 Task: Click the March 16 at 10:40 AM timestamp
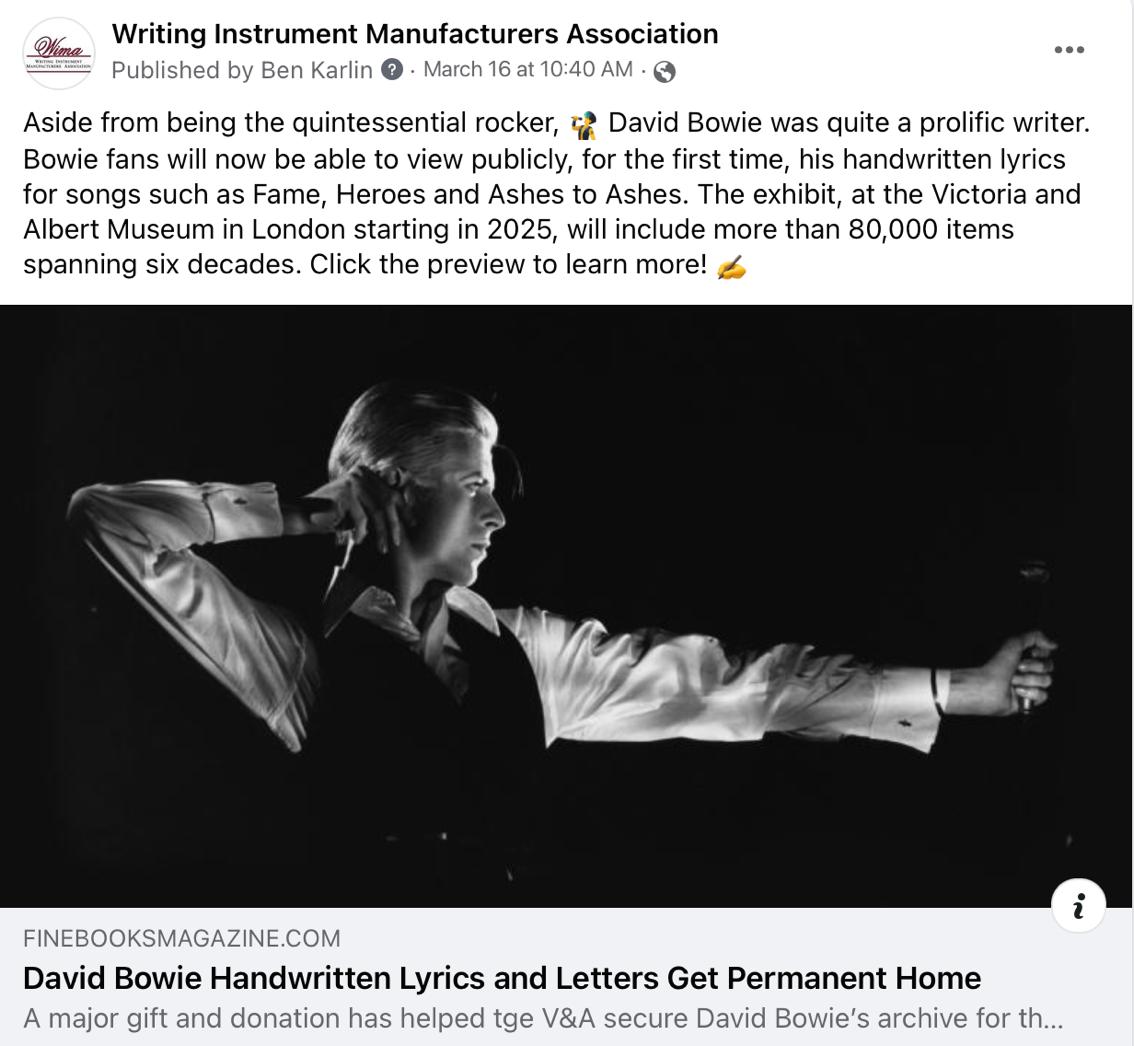click(x=528, y=69)
